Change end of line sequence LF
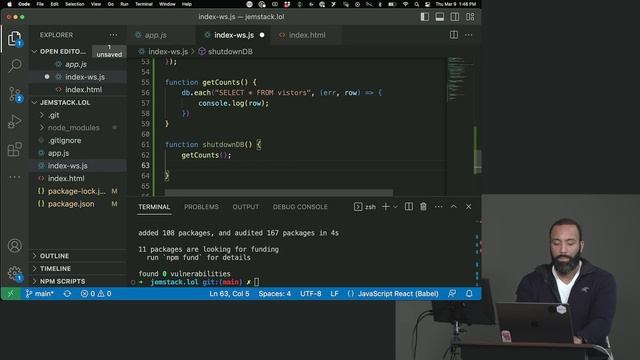This screenshot has width=640, height=360. point(334,294)
